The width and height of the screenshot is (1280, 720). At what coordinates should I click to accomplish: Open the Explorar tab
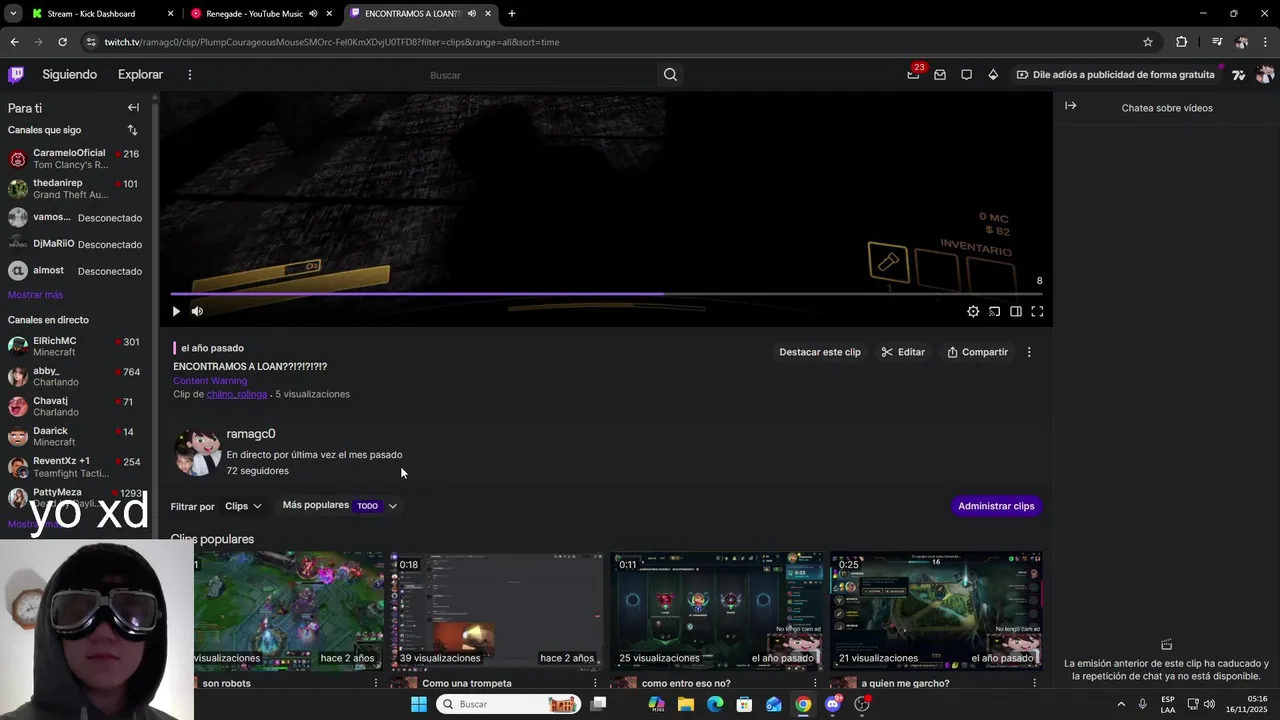(x=140, y=75)
